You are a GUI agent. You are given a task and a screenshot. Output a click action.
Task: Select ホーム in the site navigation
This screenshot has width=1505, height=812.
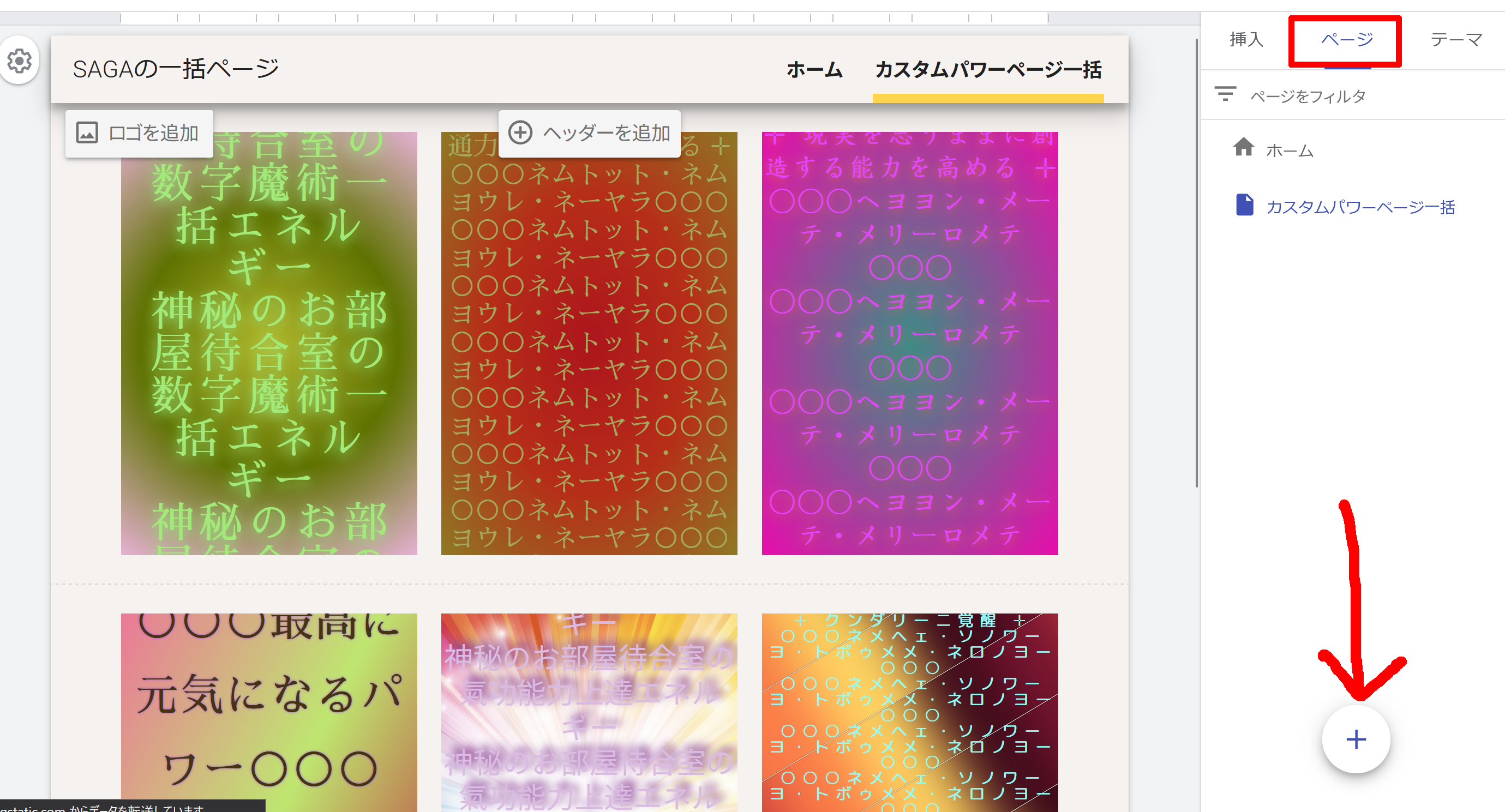[x=814, y=70]
